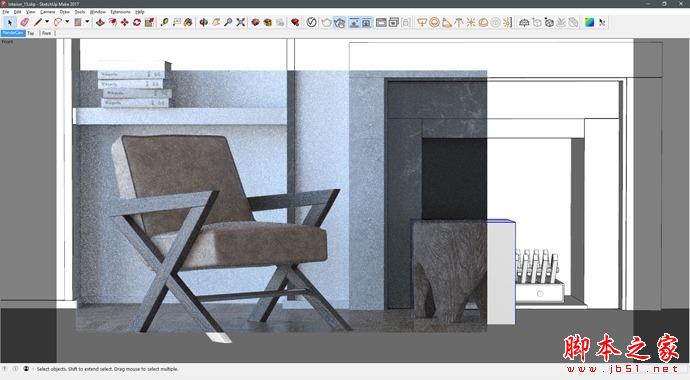Select the Move tool with red arrows
The height and width of the screenshot is (380, 690).
[125, 22]
